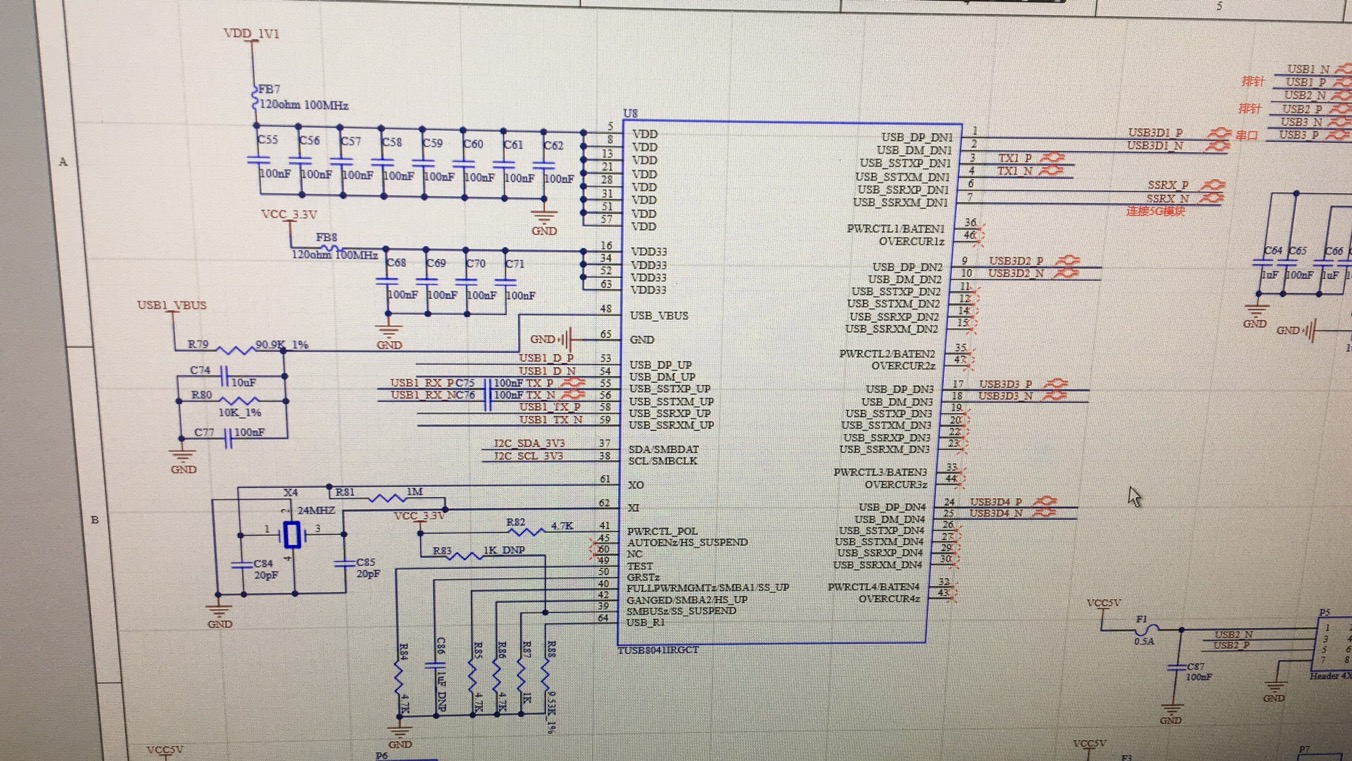This screenshot has width=1352, height=761.
Task: Select the I2C_SDA_3V3 net label
Action: (529, 444)
